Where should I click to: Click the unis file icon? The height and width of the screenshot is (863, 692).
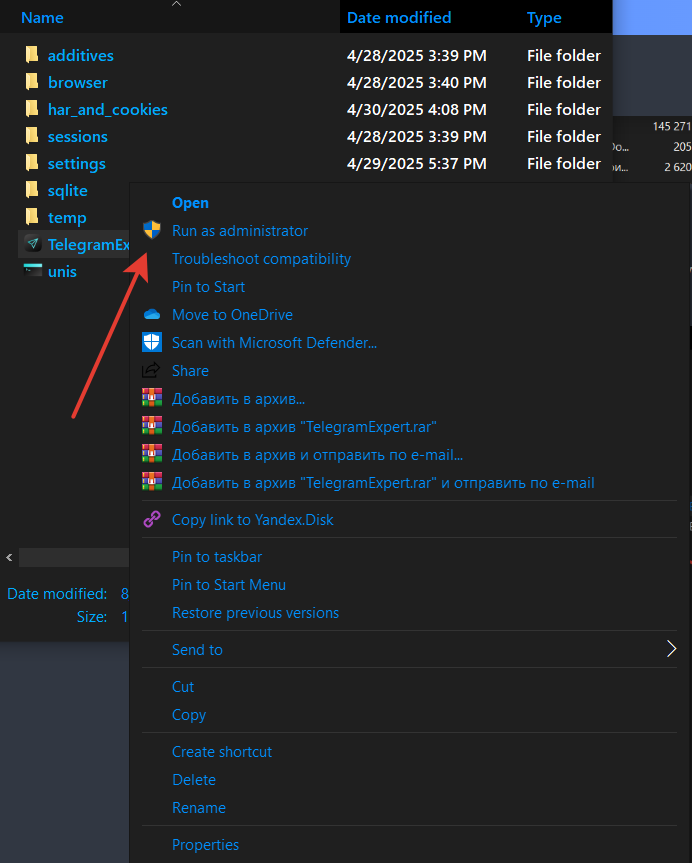pyautogui.click(x=33, y=272)
